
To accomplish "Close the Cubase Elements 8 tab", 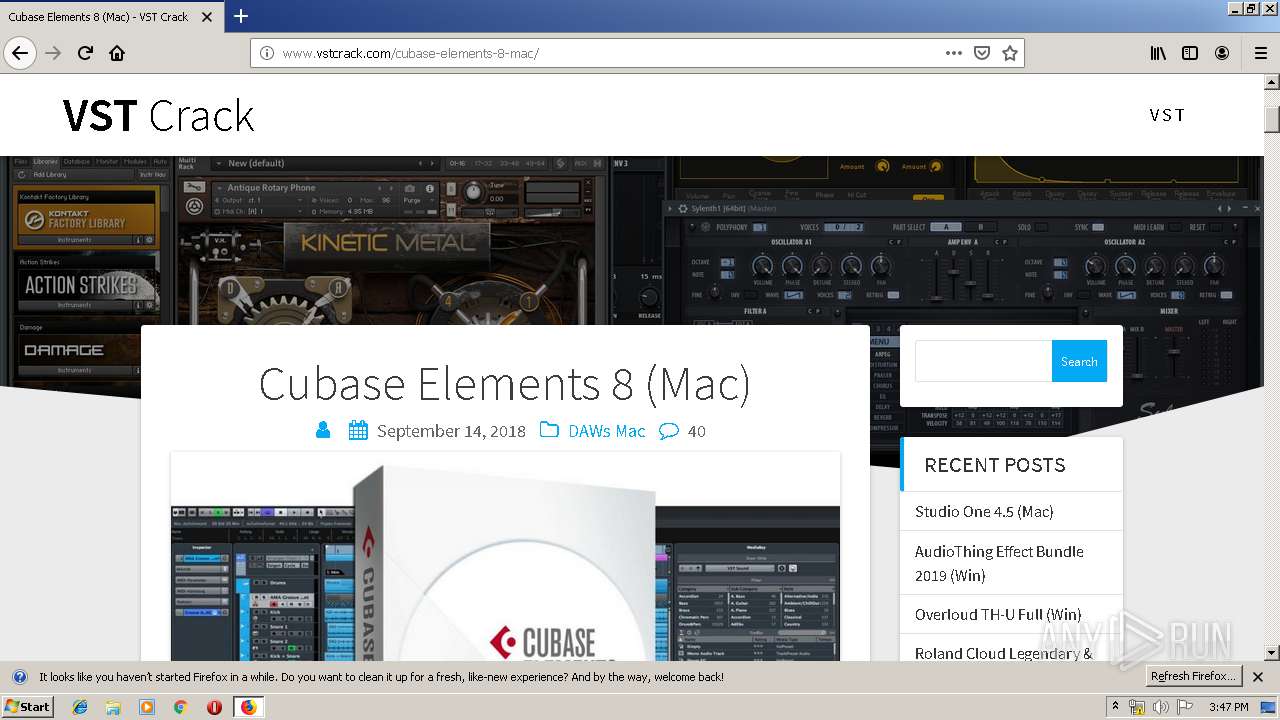I will point(207,17).
